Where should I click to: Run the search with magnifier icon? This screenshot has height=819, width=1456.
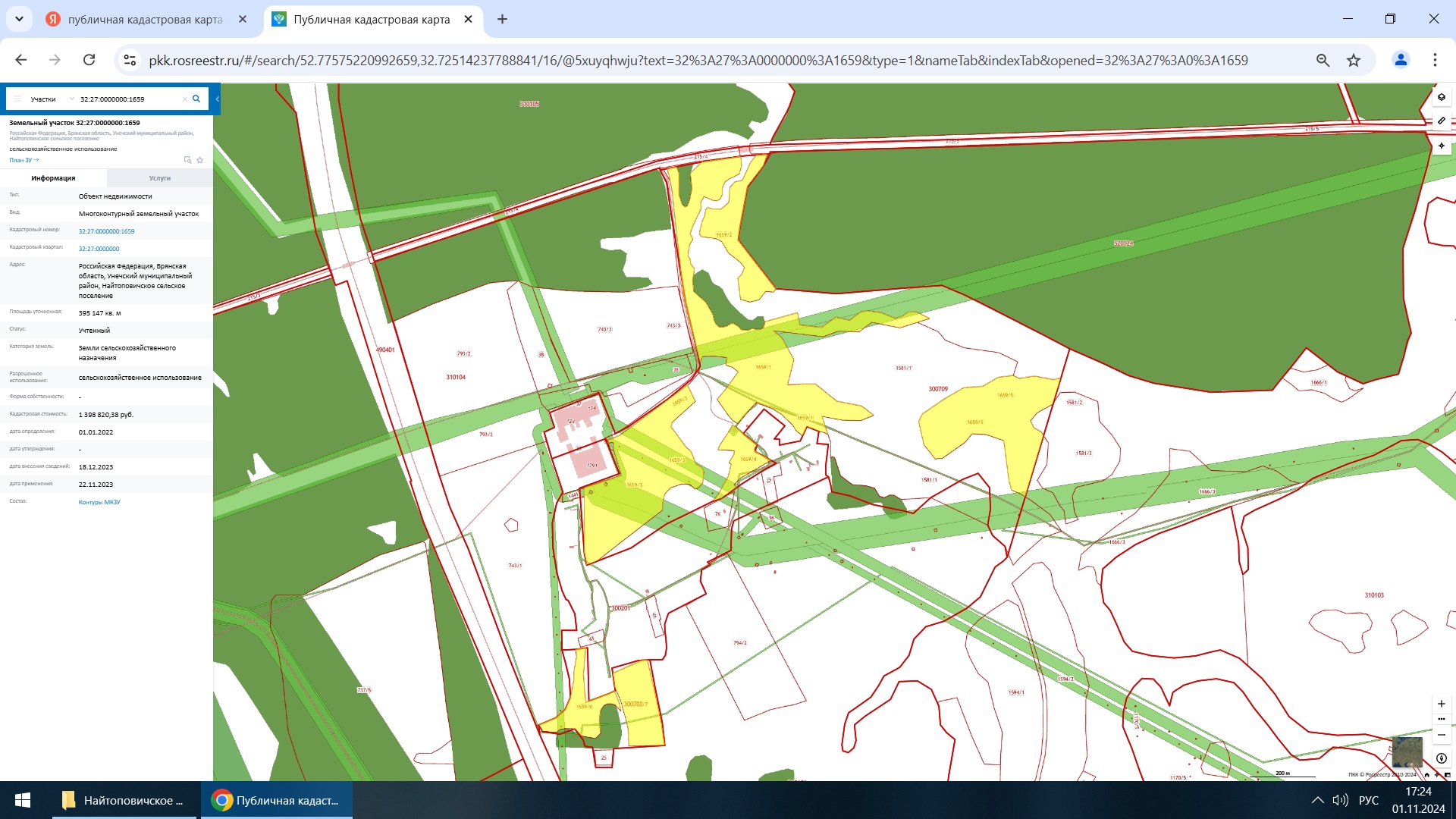click(x=196, y=99)
